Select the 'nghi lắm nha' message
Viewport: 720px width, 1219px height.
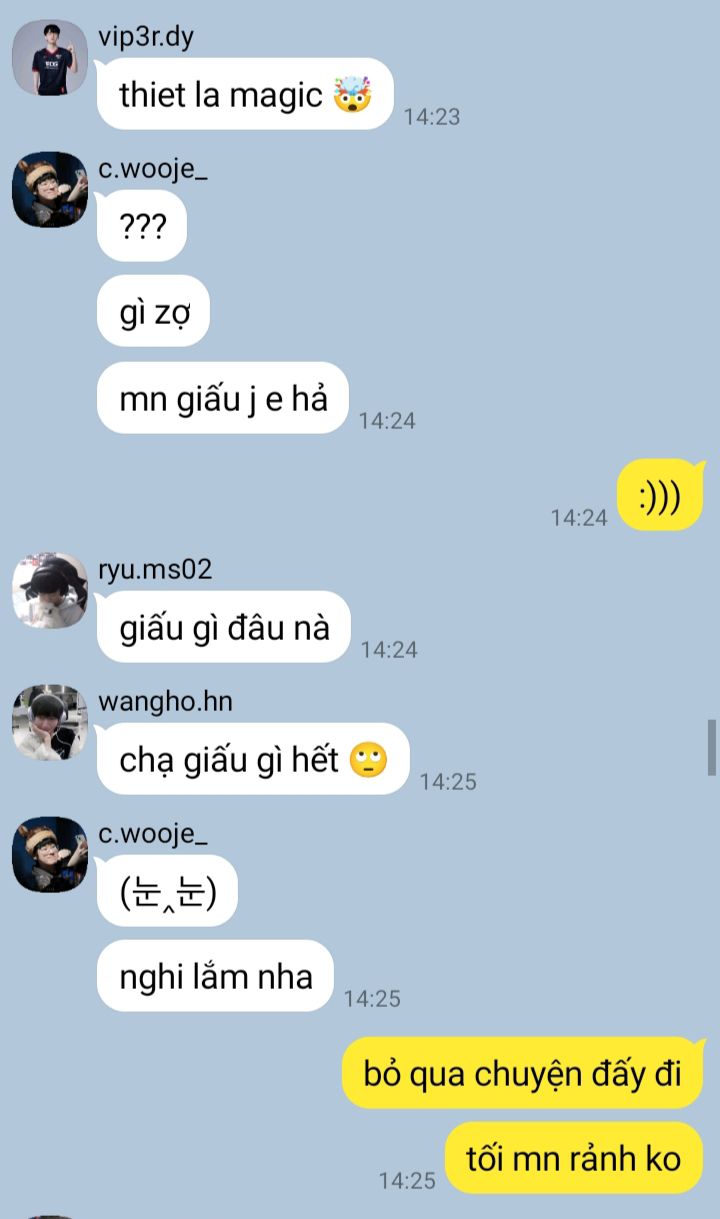pos(216,976)
